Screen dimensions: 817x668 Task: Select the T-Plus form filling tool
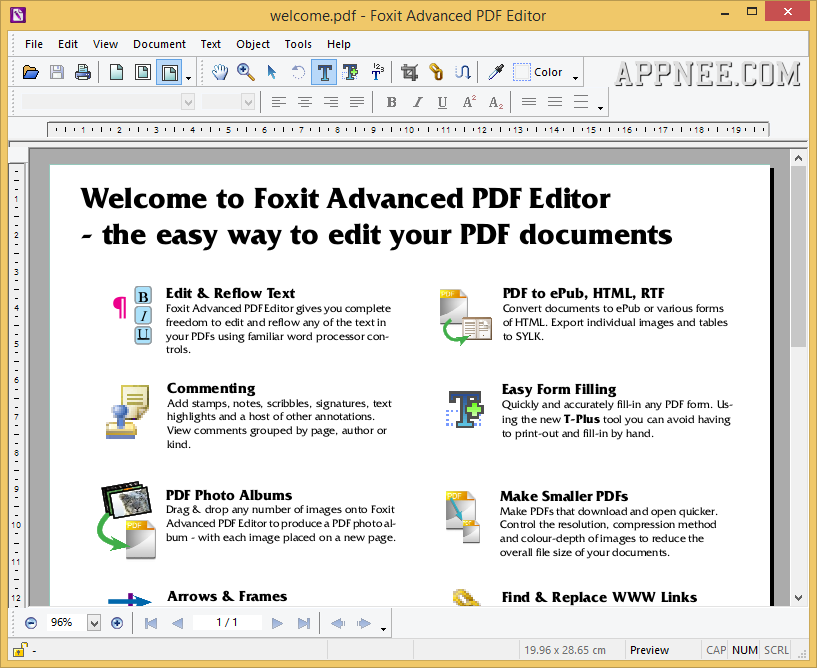[x=350, y=72]
